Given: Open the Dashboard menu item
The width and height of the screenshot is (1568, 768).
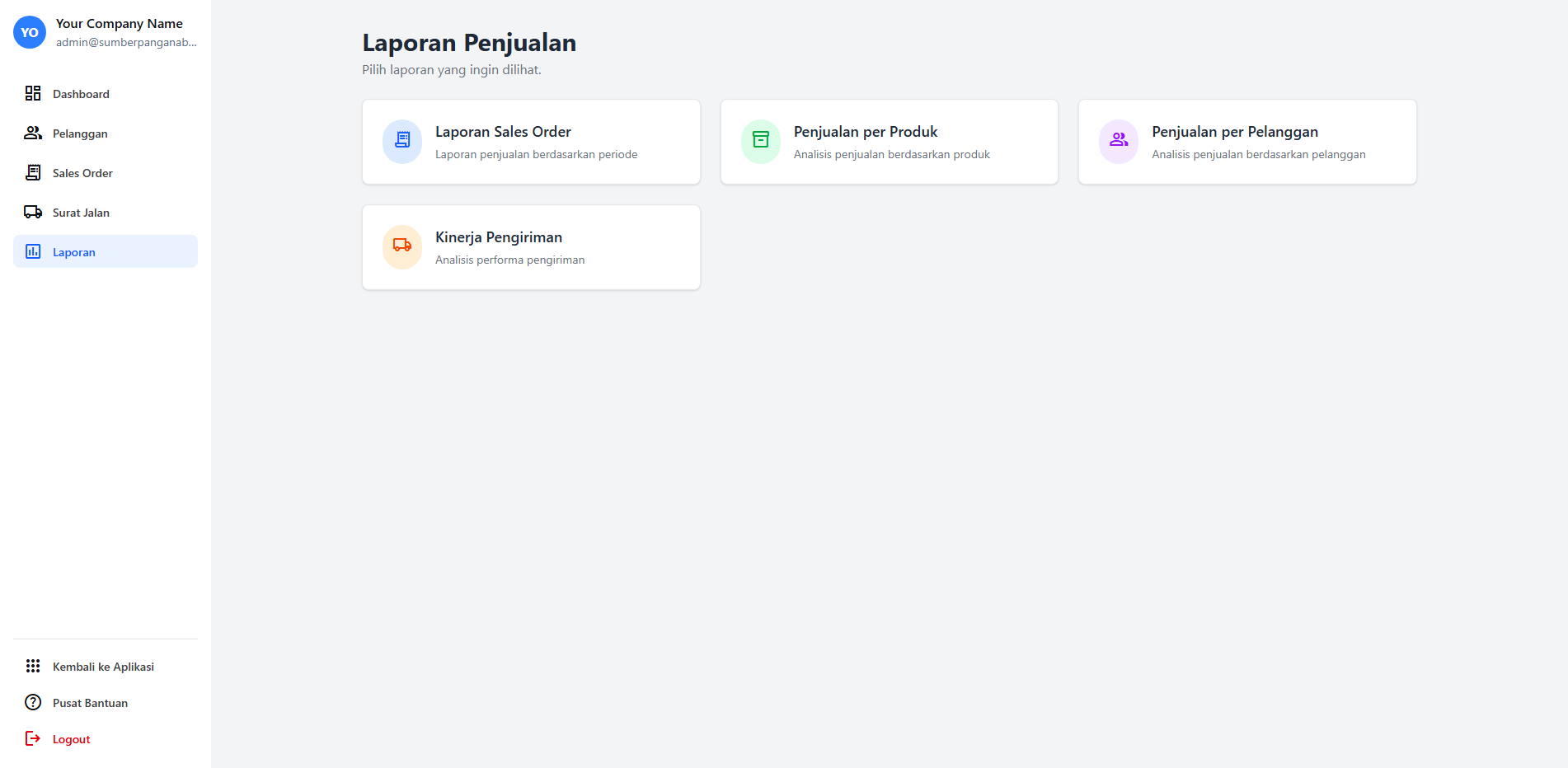Looking at the screenshot, I should [81, 94].
